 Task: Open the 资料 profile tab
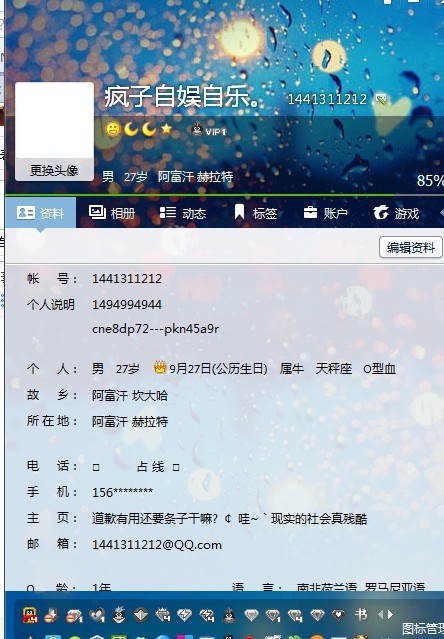pos(40,213)
